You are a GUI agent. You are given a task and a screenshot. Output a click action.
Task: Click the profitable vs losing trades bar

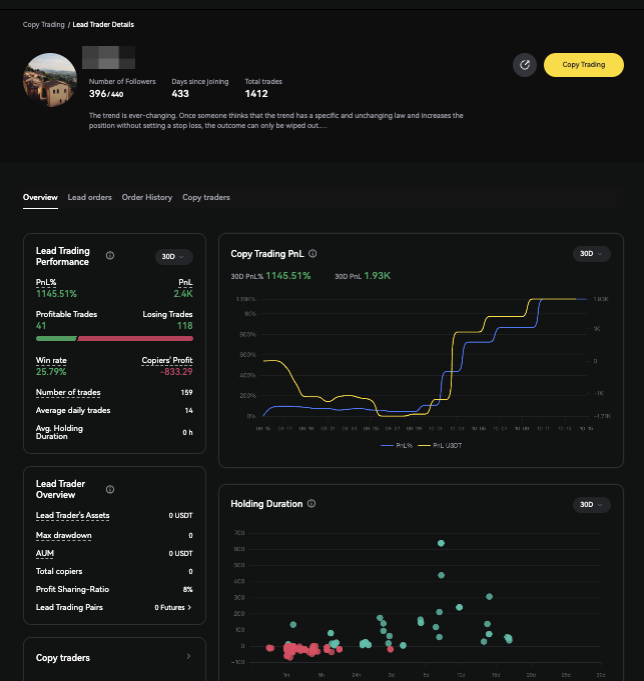click(x=114, y=338)
